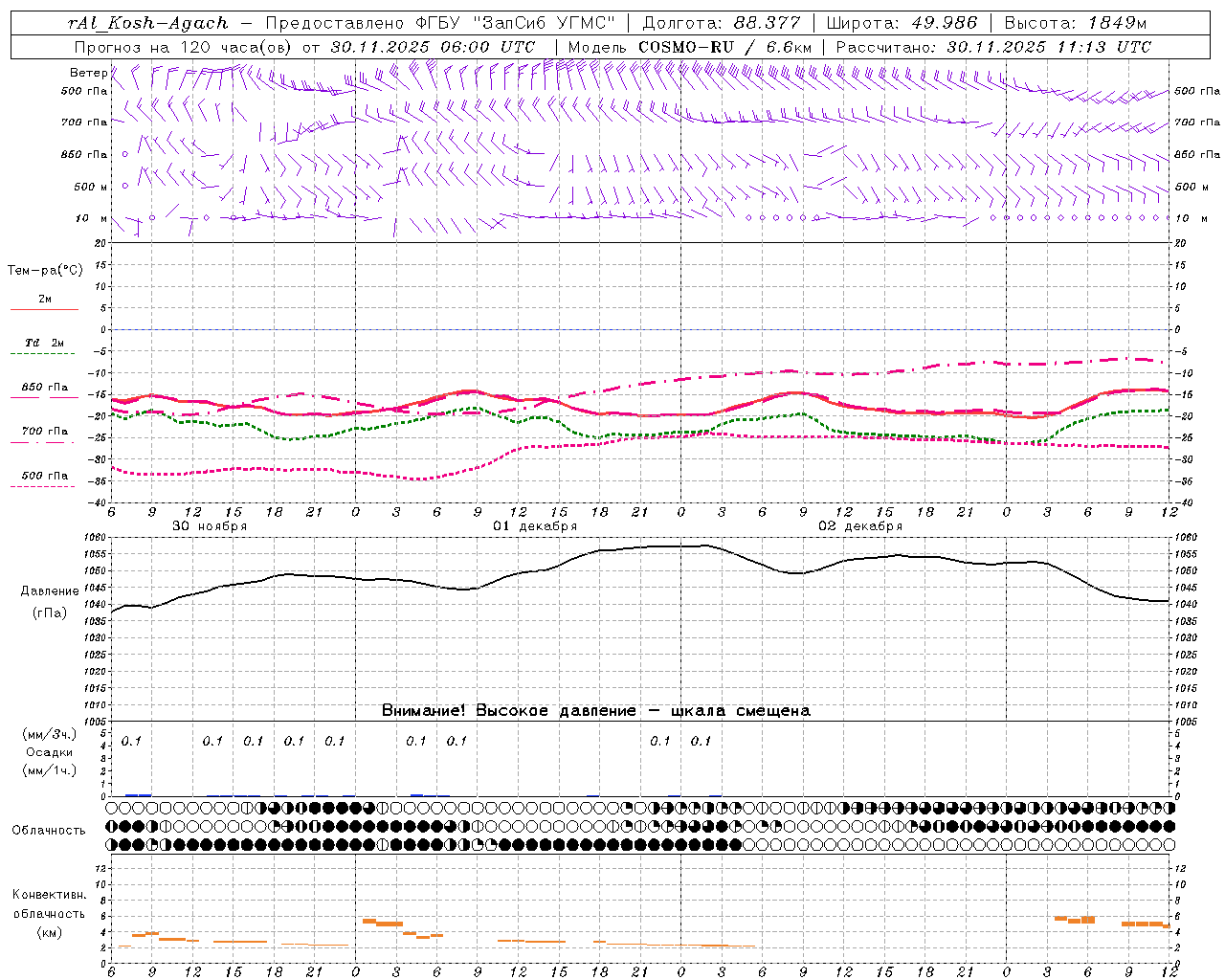Click the 700 гПа temperature legend entry
This screenshot has height=980, width=1225.
coord(45,432)
